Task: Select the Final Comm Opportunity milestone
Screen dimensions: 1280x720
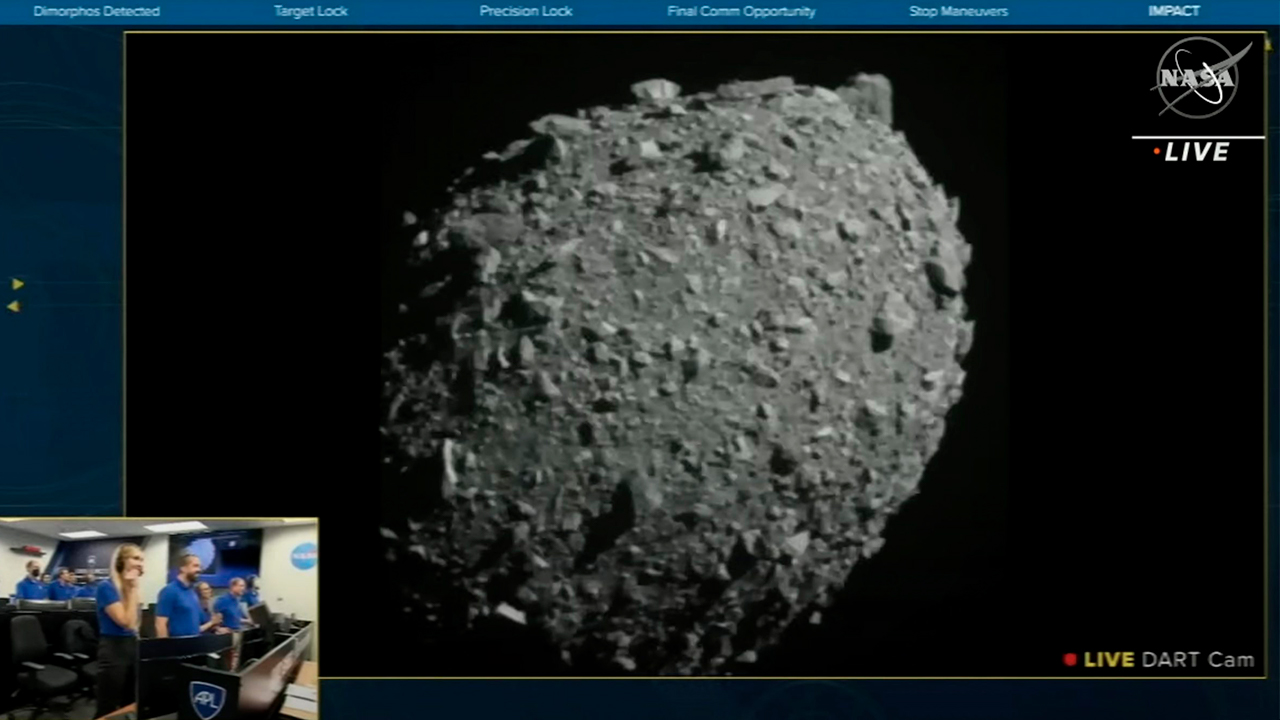Action: click(x=741, y=12)
